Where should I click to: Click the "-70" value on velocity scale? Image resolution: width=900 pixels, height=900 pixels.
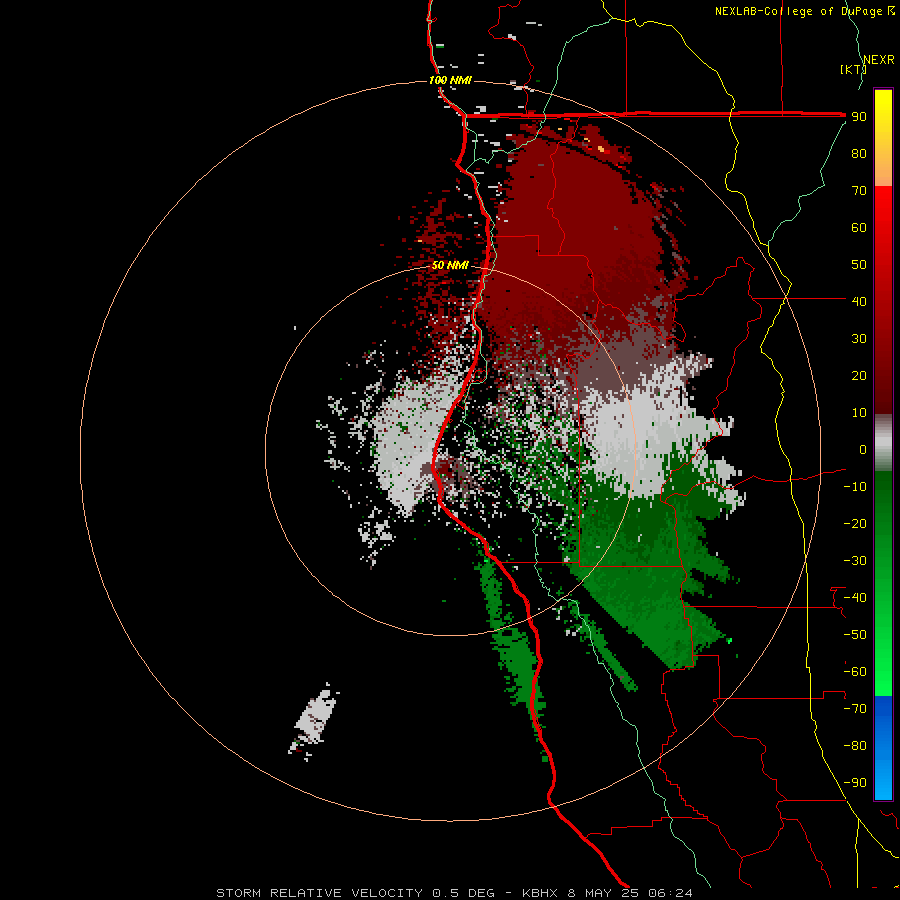pos(855,709)
